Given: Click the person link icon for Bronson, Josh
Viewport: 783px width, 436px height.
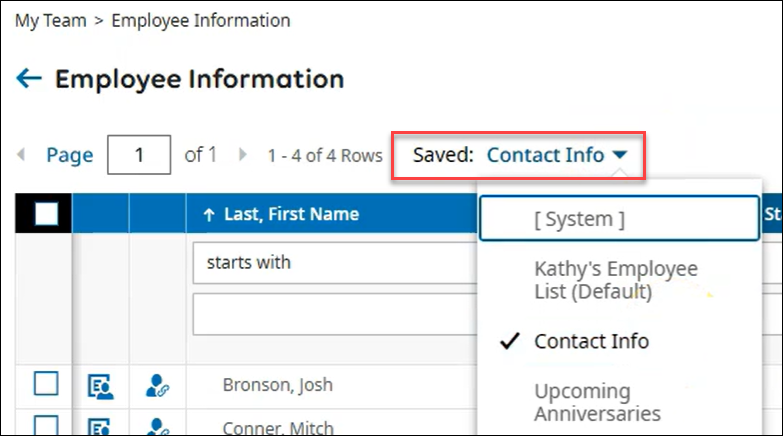Looking at the screenshot, I should tap(157, 385).
